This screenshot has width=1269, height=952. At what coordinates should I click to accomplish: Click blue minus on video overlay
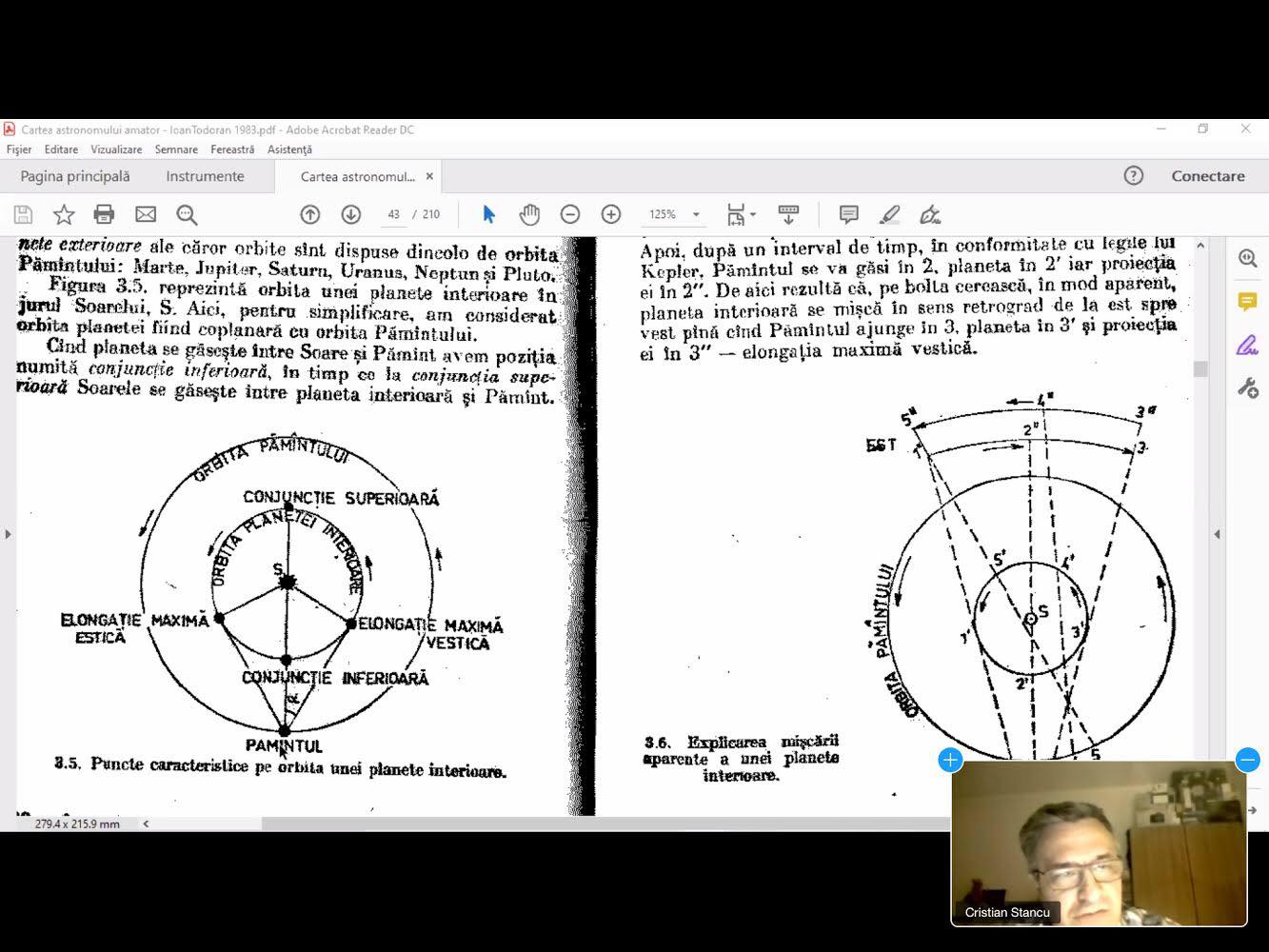(1248, 760)
